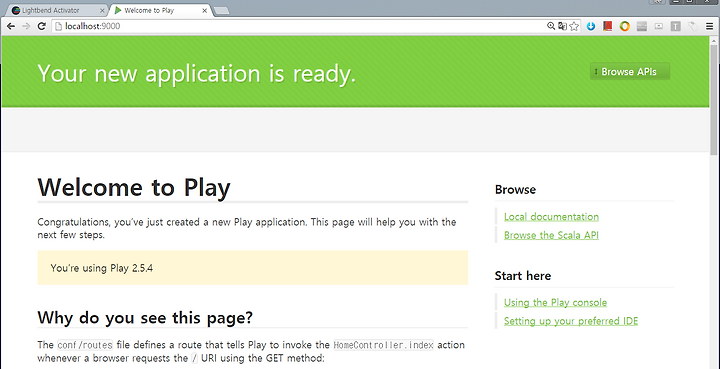Click the Browse sidebar heading
The width and height of the screenshot is (720, 369).
515,190
